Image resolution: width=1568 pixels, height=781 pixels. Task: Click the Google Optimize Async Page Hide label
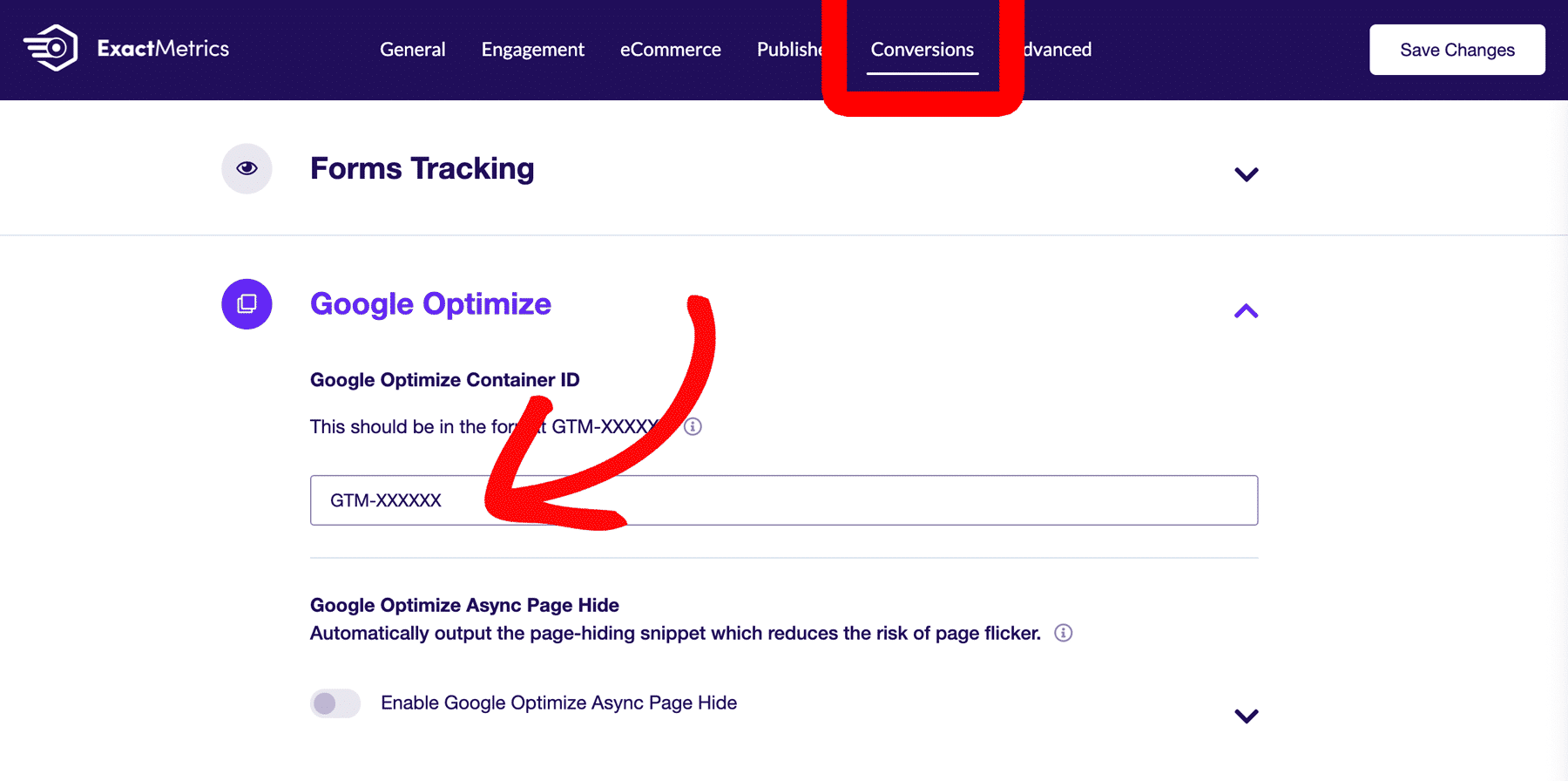pos(464,605)
